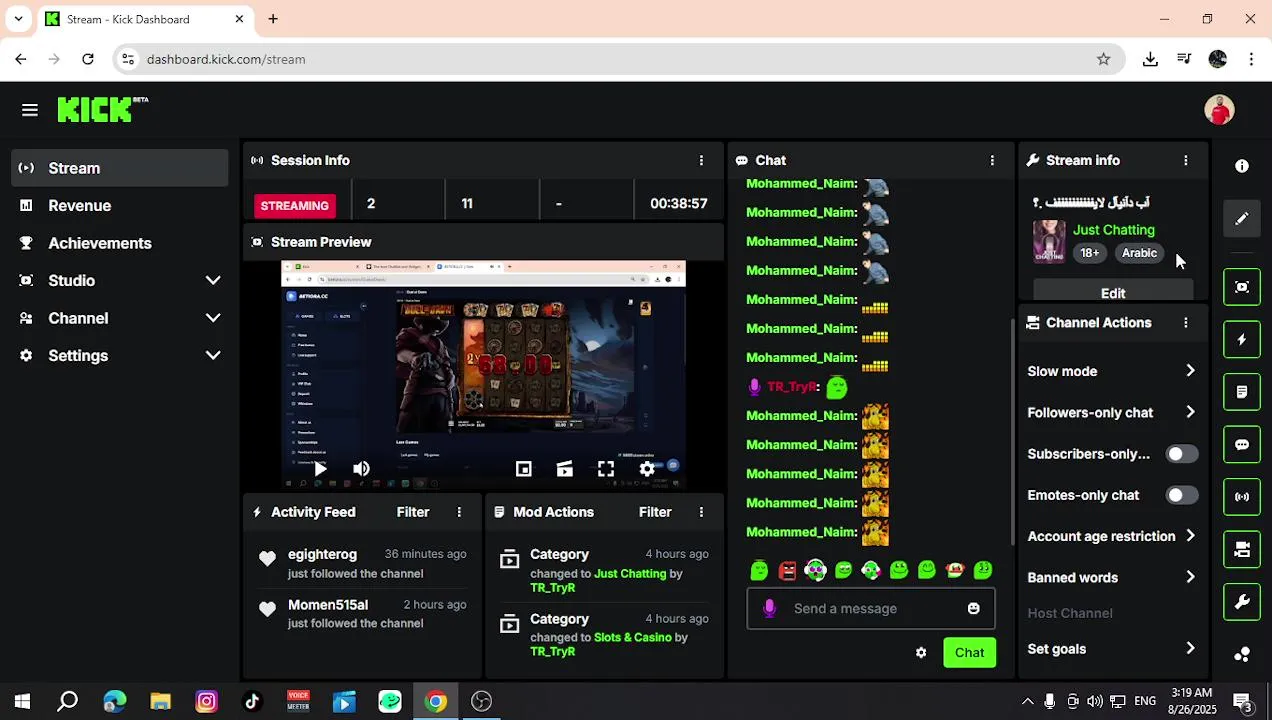Viewport: 1272px width, 720px height.
Task: Toggle the Session Info broadcast icon in sidebar
Action: click(1242, 497)
